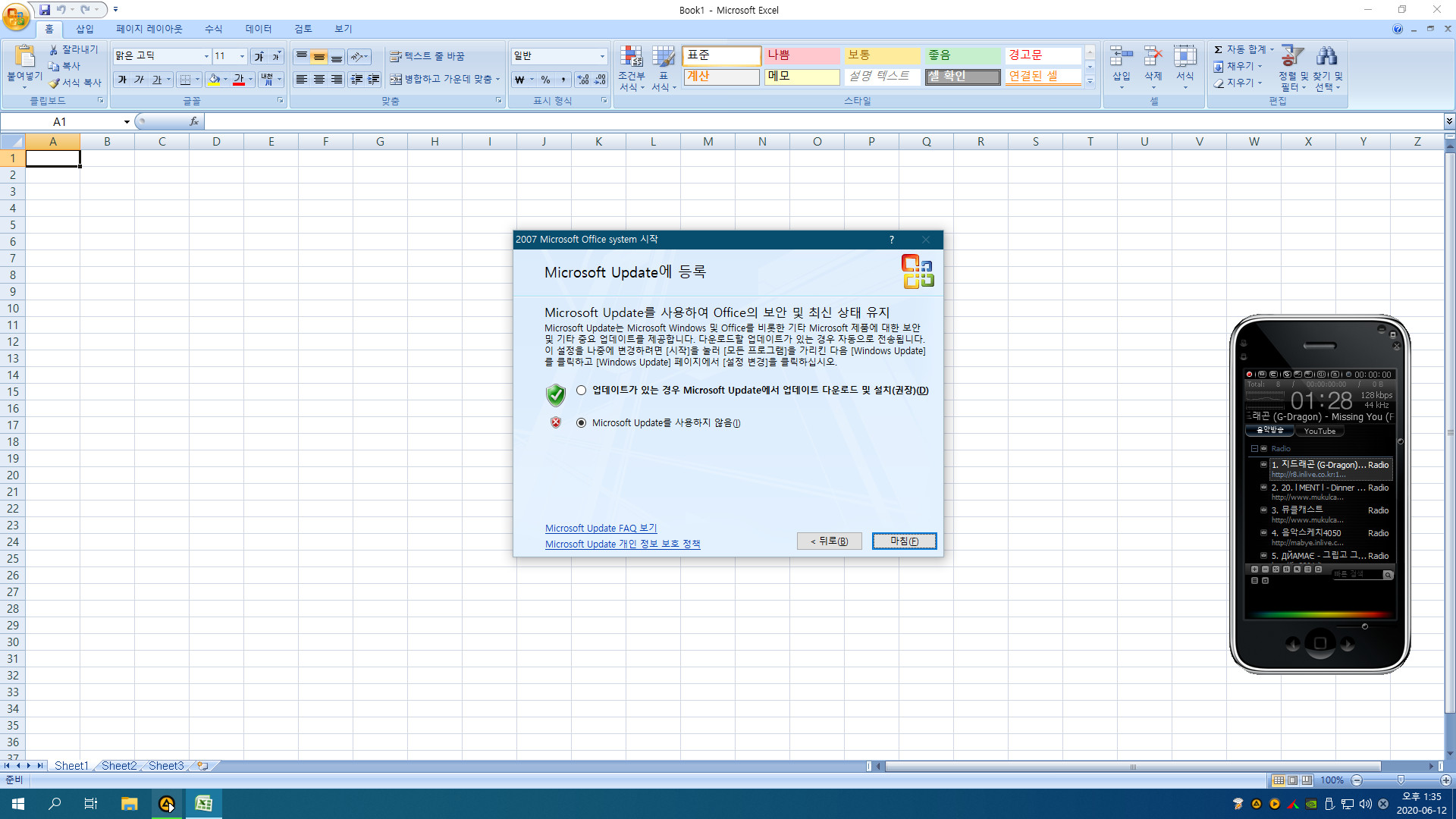Toggle italic (가) formatting
This screenshot has width=1456, height=819.
tap(139, 80)
